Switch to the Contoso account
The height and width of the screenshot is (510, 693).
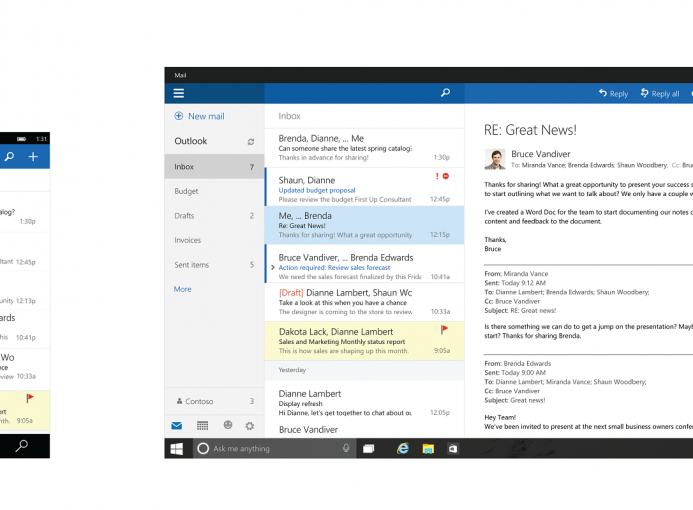click(214, 401)
